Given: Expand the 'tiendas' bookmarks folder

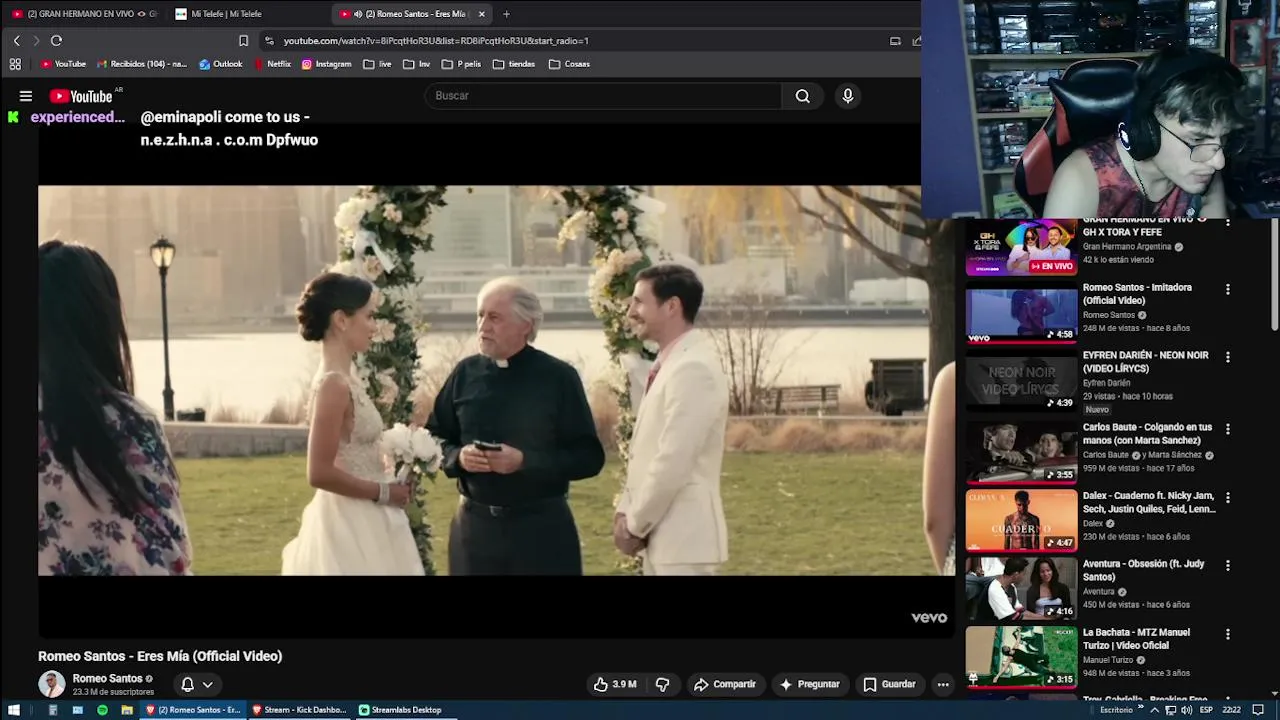Looking at the screenshot, I should click(514, 64).
